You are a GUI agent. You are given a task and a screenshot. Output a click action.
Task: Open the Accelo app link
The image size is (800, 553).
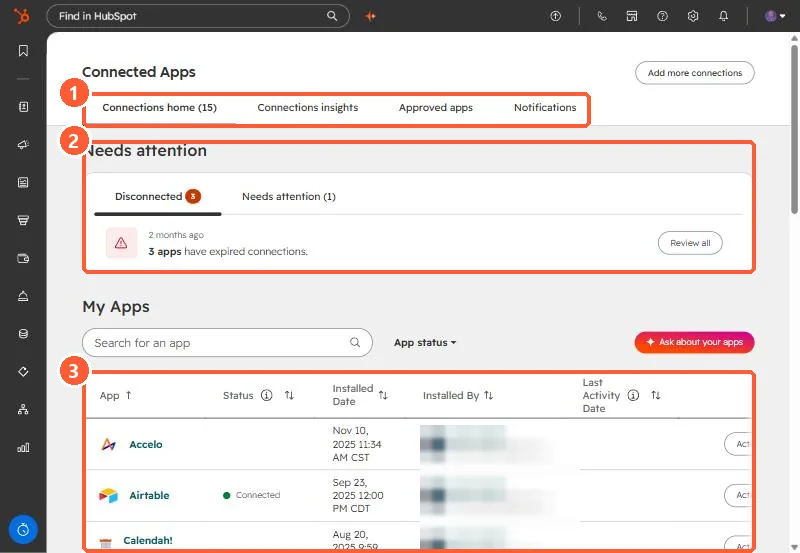(146, 444)
